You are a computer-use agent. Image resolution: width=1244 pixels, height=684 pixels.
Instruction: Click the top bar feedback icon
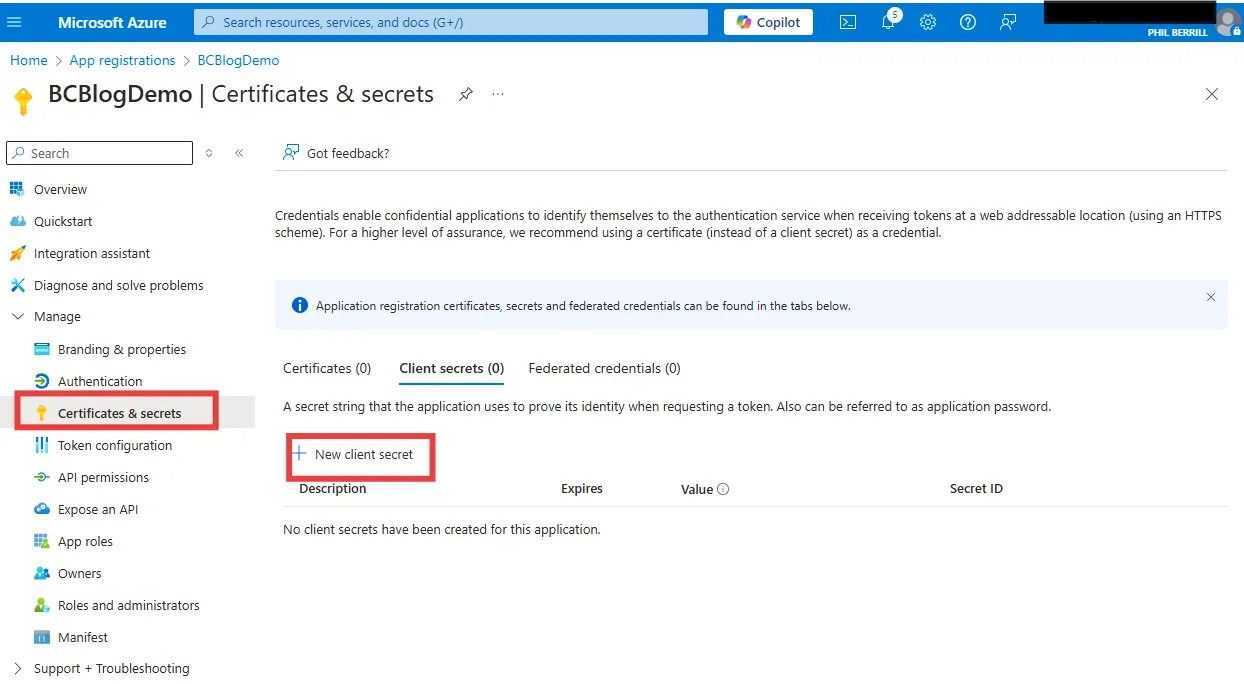pyautogui.click(x=1008, y=22)
